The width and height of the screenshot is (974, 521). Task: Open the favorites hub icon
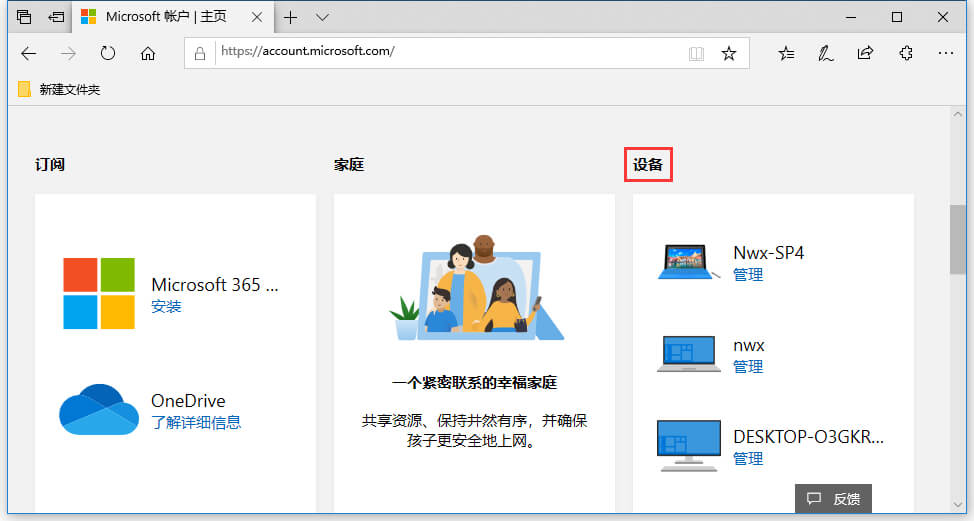786,53
